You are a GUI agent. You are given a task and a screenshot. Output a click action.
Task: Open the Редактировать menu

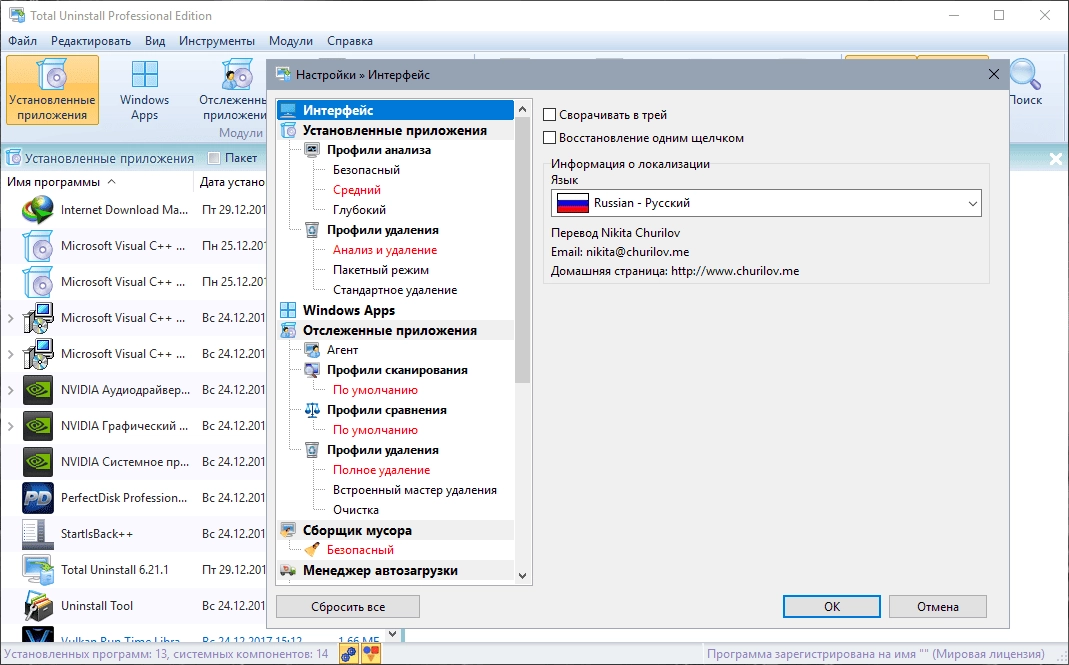click(x=91, y=41)
